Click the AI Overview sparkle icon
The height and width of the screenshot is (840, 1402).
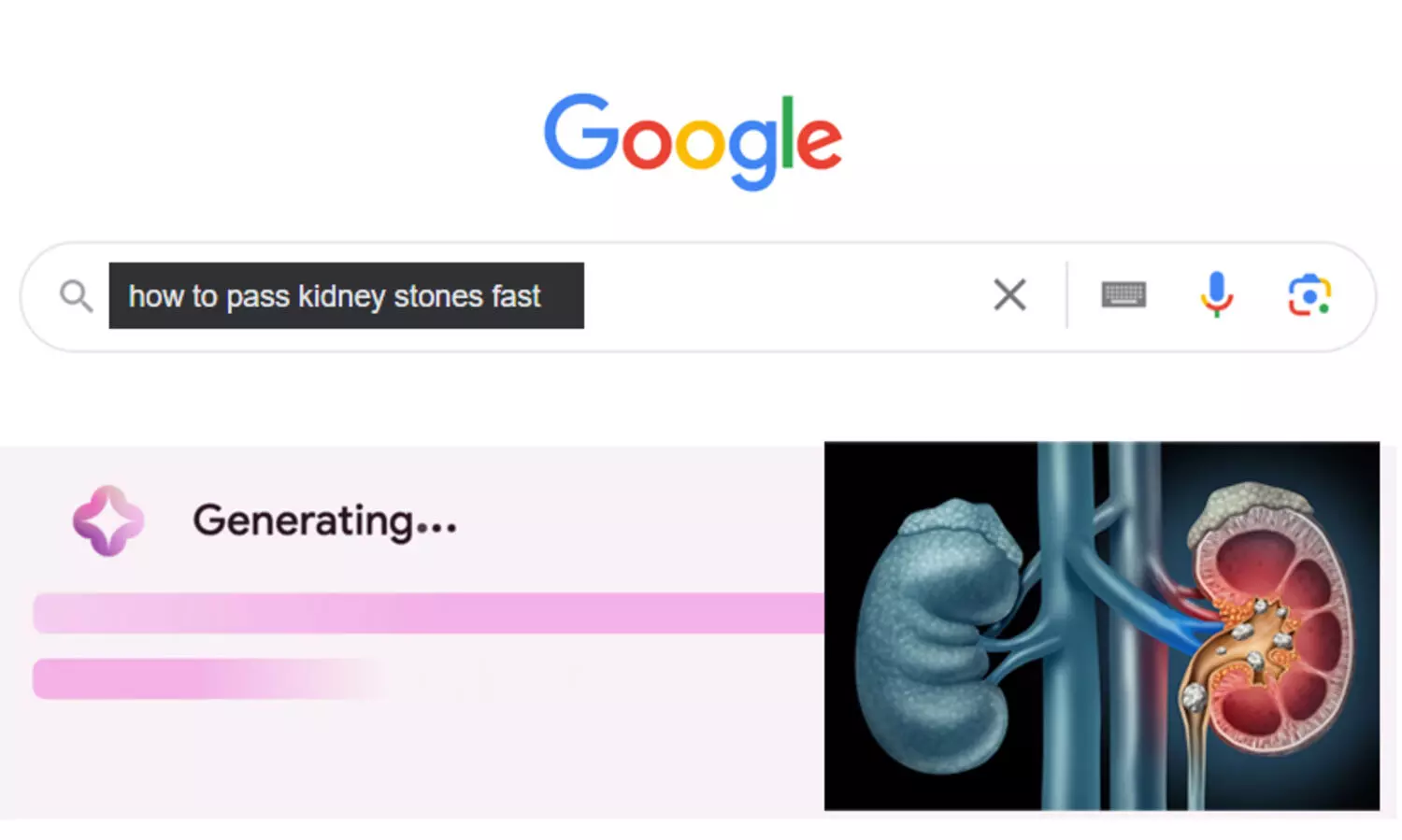tap(108, 520)
